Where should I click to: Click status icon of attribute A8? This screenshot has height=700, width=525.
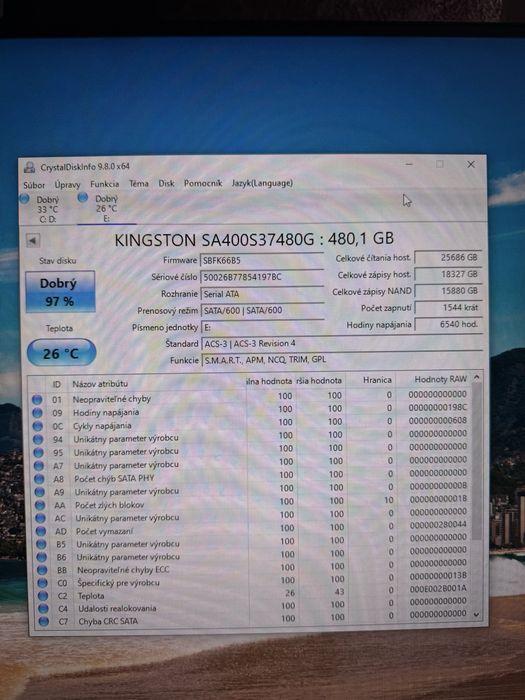pos(39,479)
